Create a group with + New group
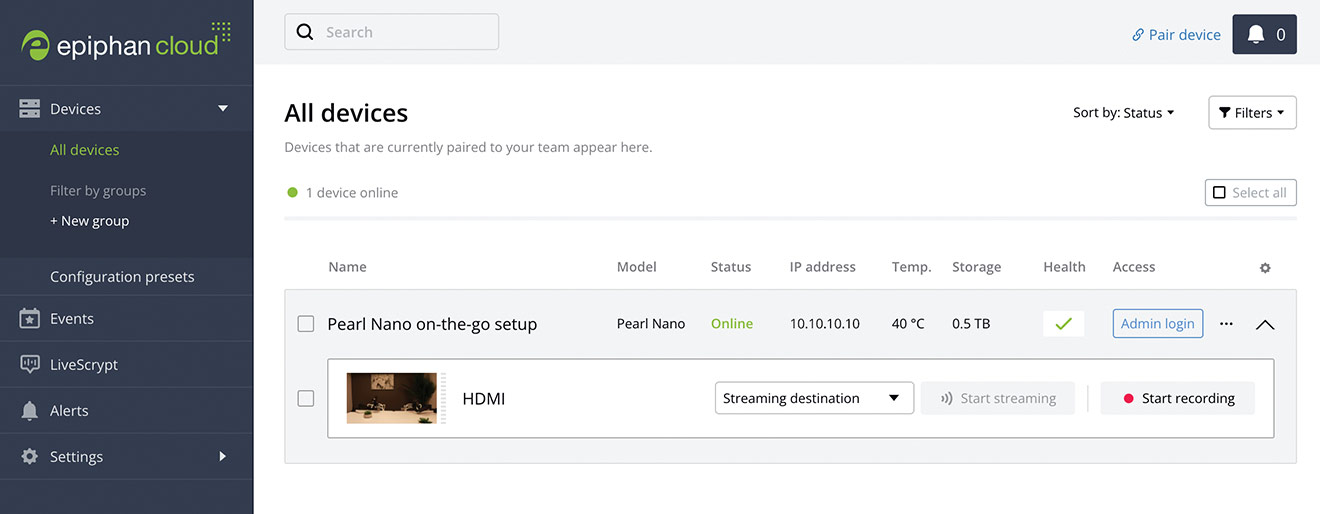The image size is (1320, 514). 90,221
